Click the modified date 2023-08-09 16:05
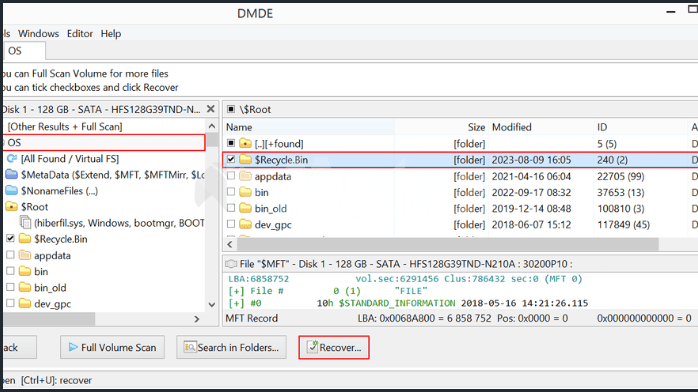The image size is (698, 392). point(531,160)
